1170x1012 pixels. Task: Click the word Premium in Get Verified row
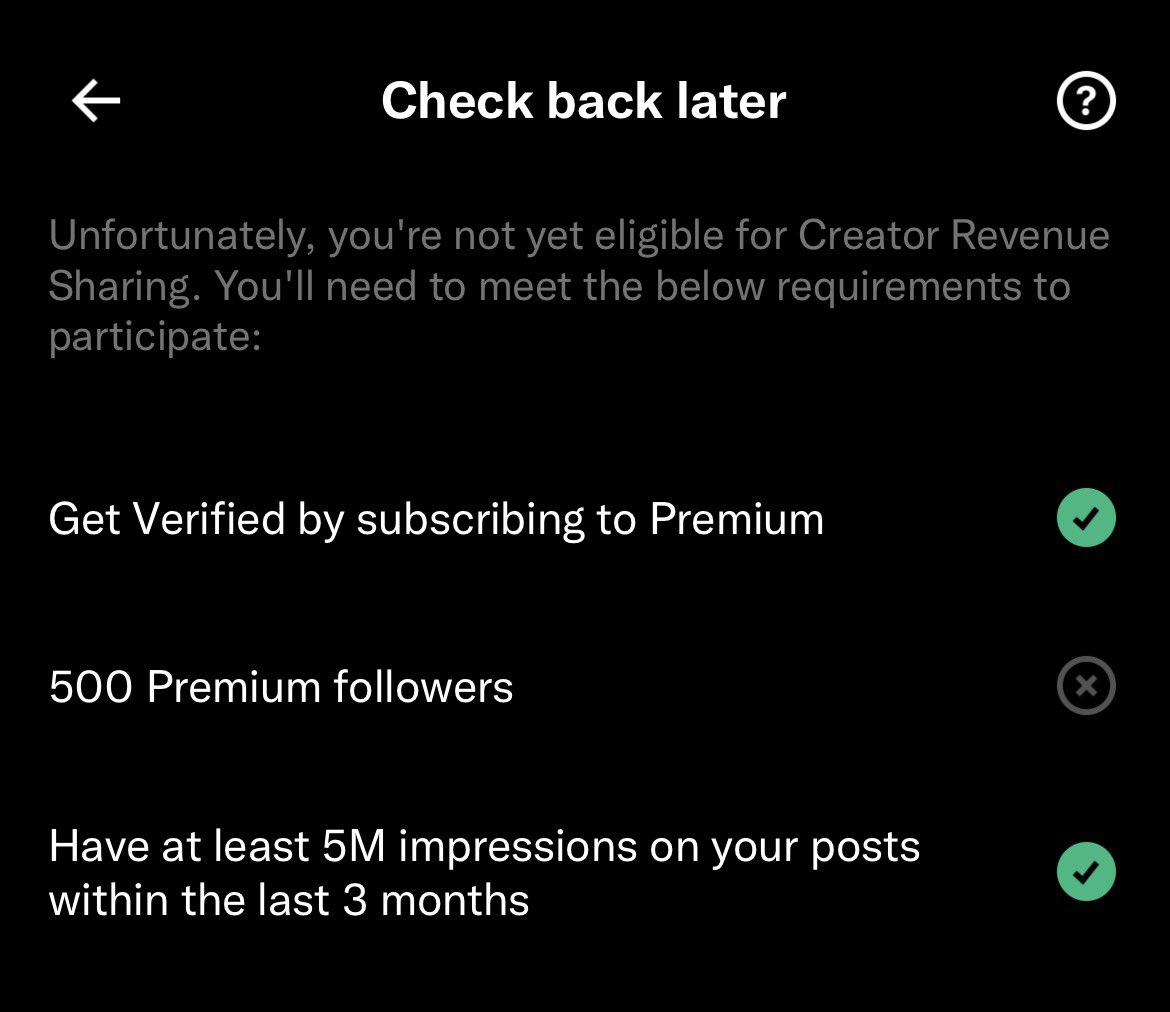736,519
